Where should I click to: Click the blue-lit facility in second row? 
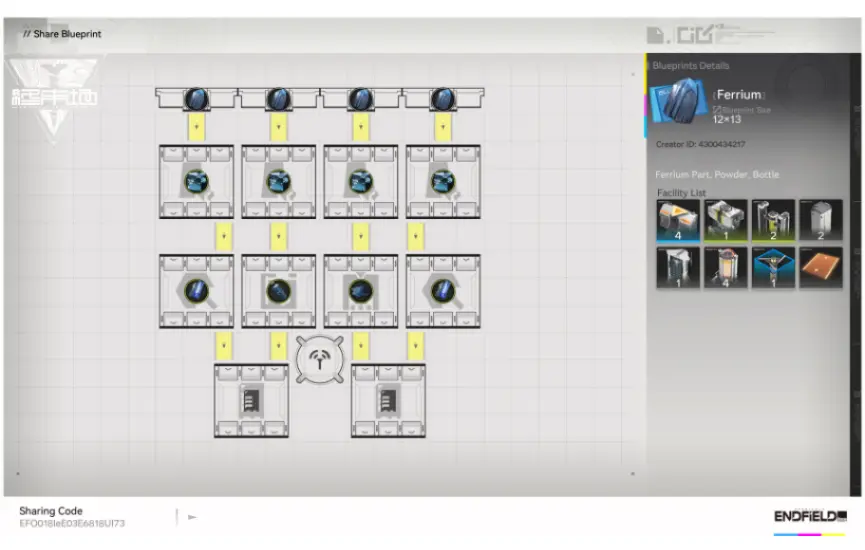[772, 268]
